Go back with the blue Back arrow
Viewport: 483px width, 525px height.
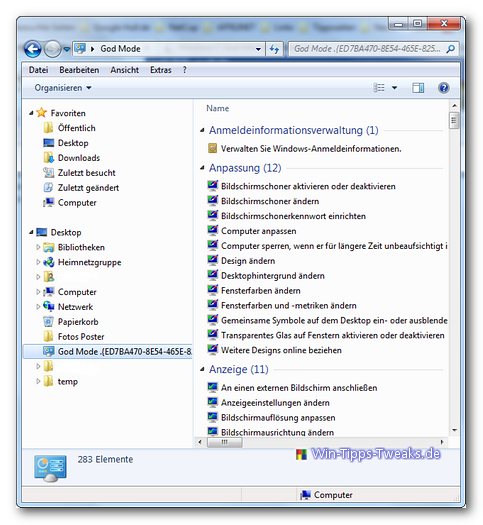pos(33,49)
